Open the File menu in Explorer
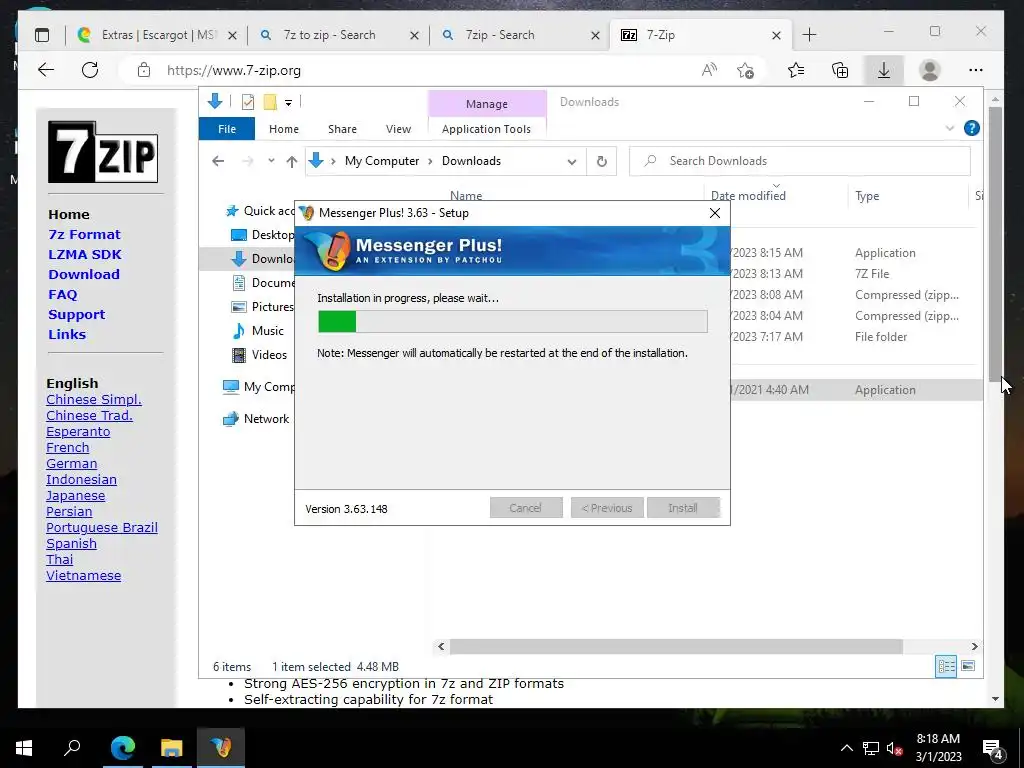This screenshot has width=1024, height=768. [x=227, y=129]
